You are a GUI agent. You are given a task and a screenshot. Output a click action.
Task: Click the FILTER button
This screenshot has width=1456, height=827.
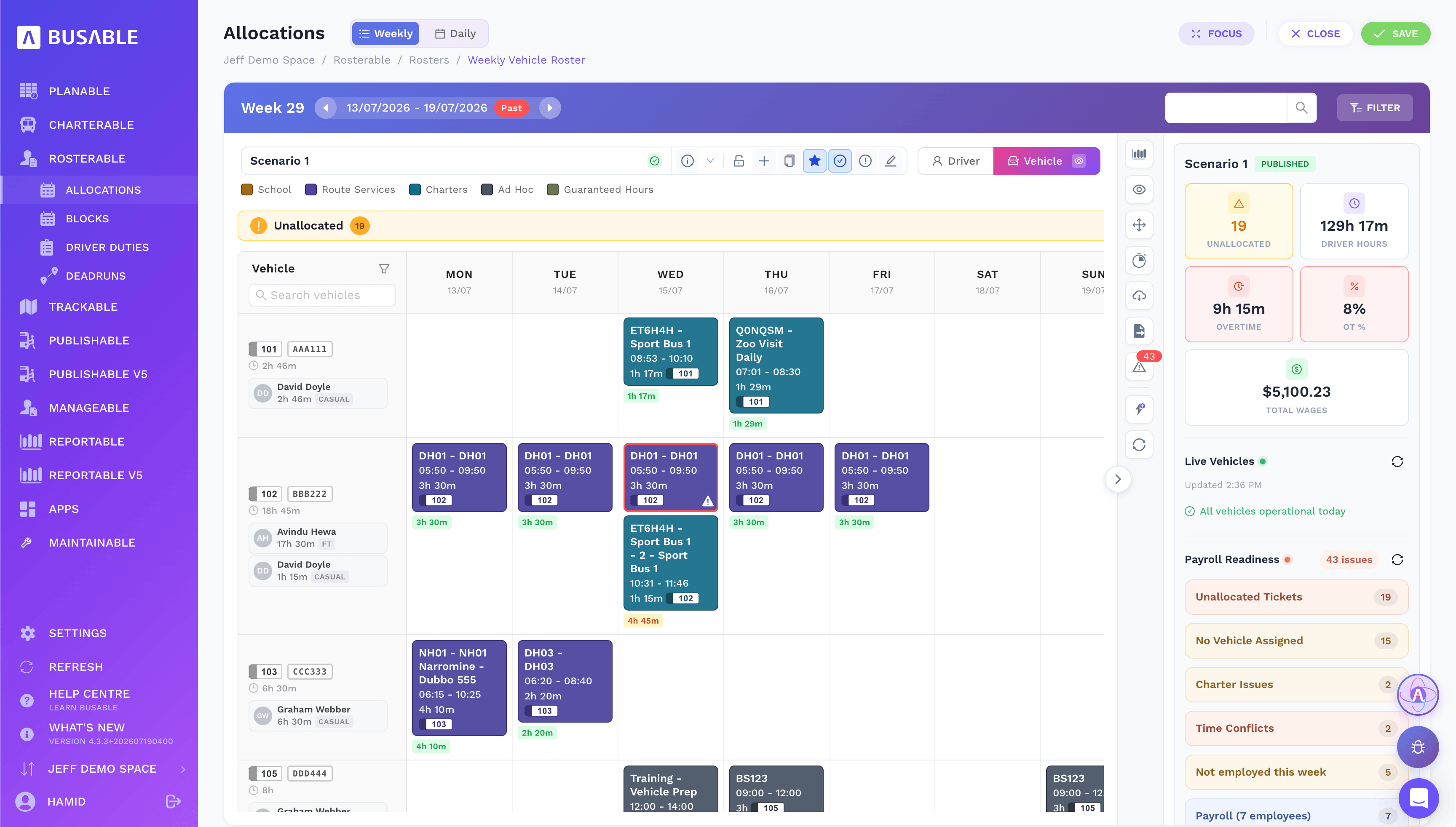coord(1375,108)
